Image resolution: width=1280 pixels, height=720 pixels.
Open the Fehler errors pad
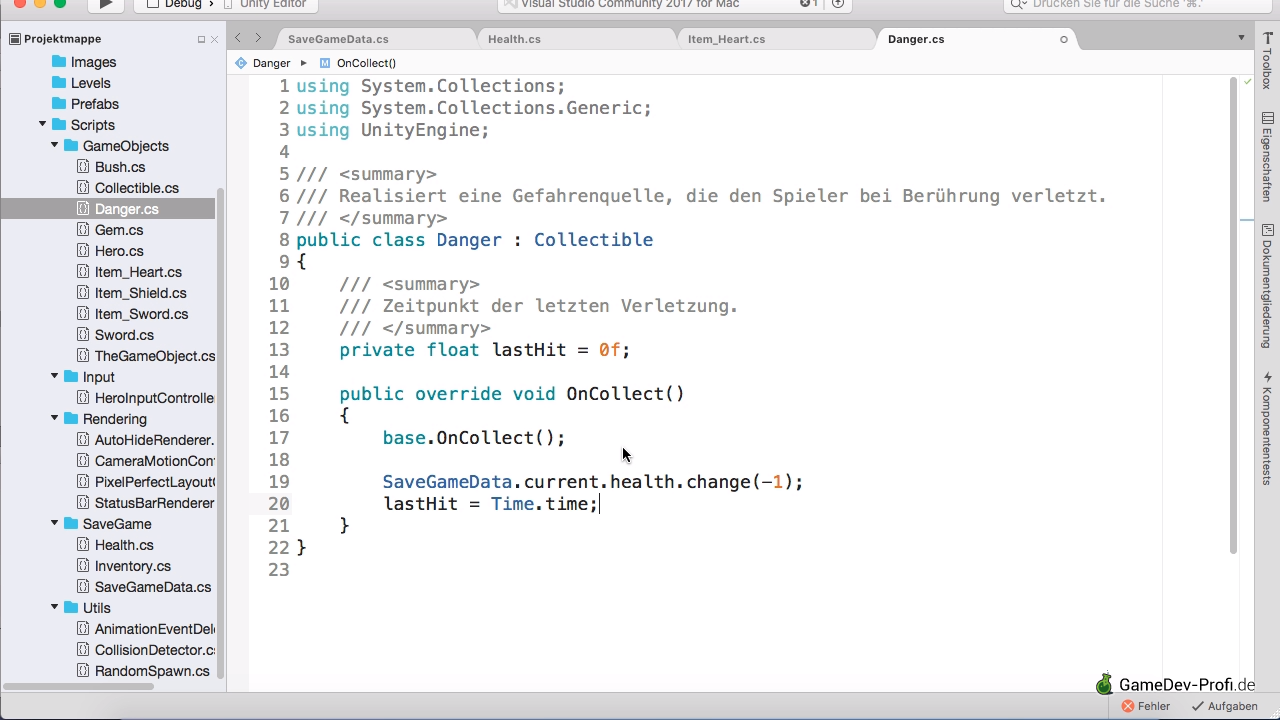pos(1145,706)
